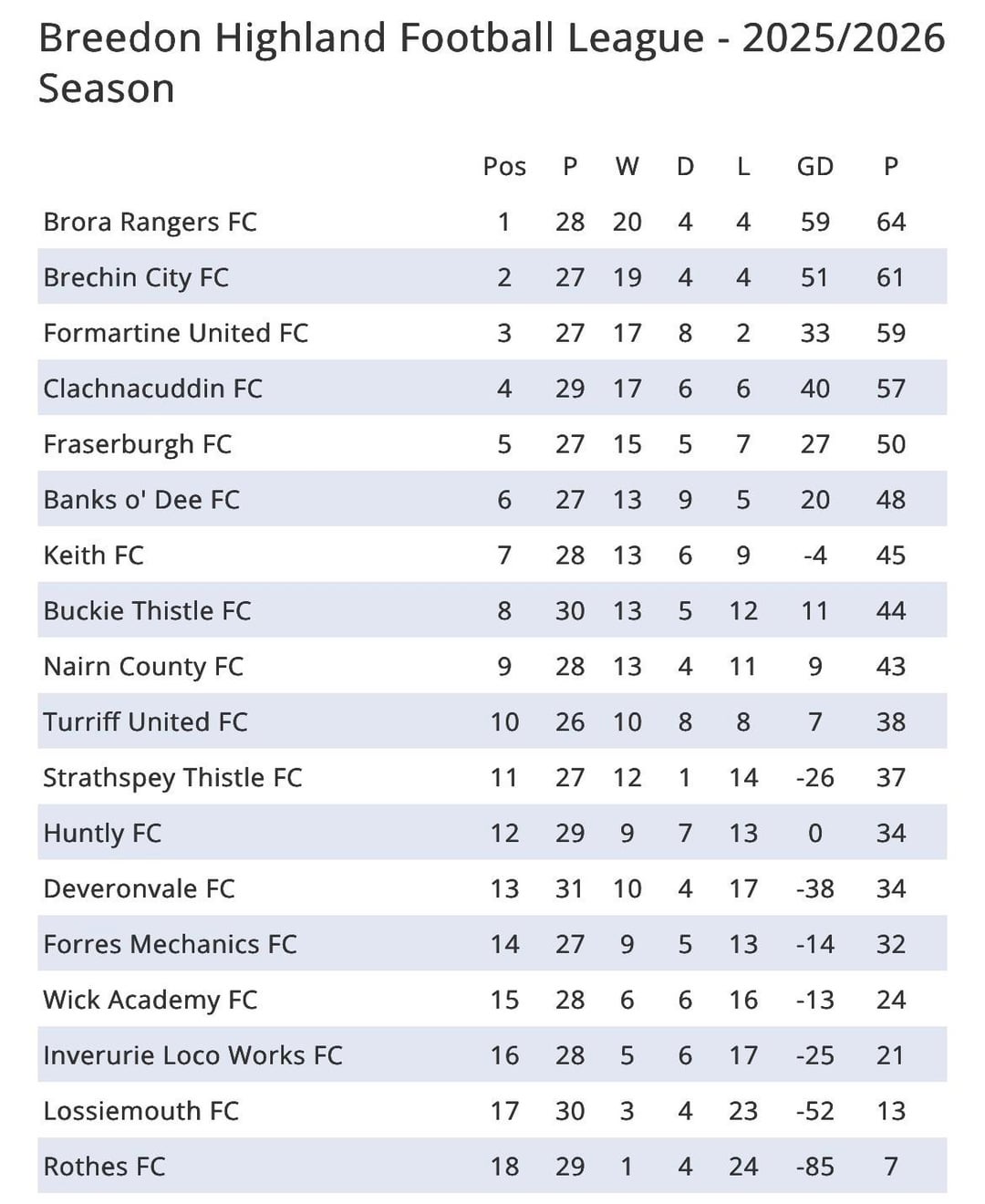Select Strathspey Thistle FC team name

pos(172,779)
